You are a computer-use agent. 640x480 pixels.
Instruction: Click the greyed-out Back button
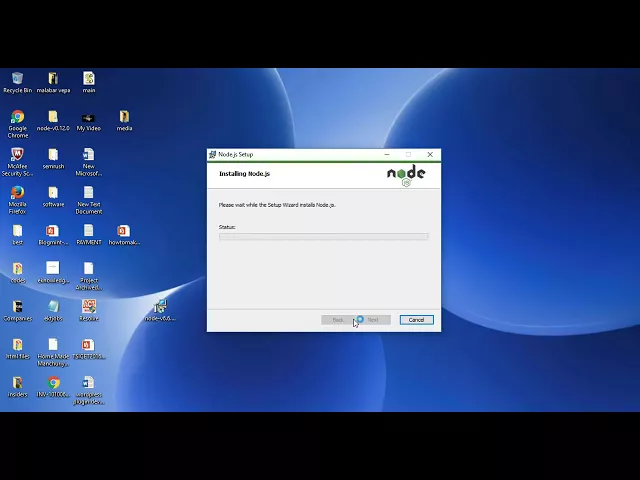tap(338, 320)
